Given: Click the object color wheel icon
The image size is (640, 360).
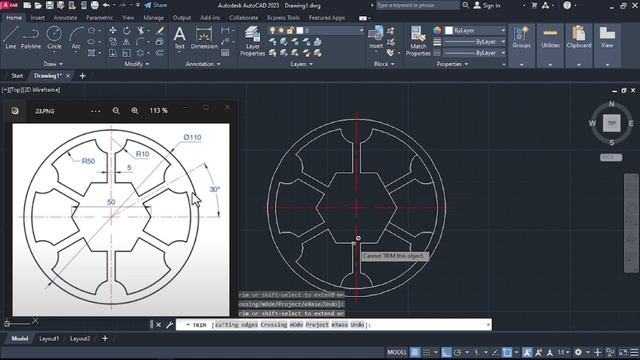Looking at the screenshot, I should pyautogui.click(x=437, y=31).
